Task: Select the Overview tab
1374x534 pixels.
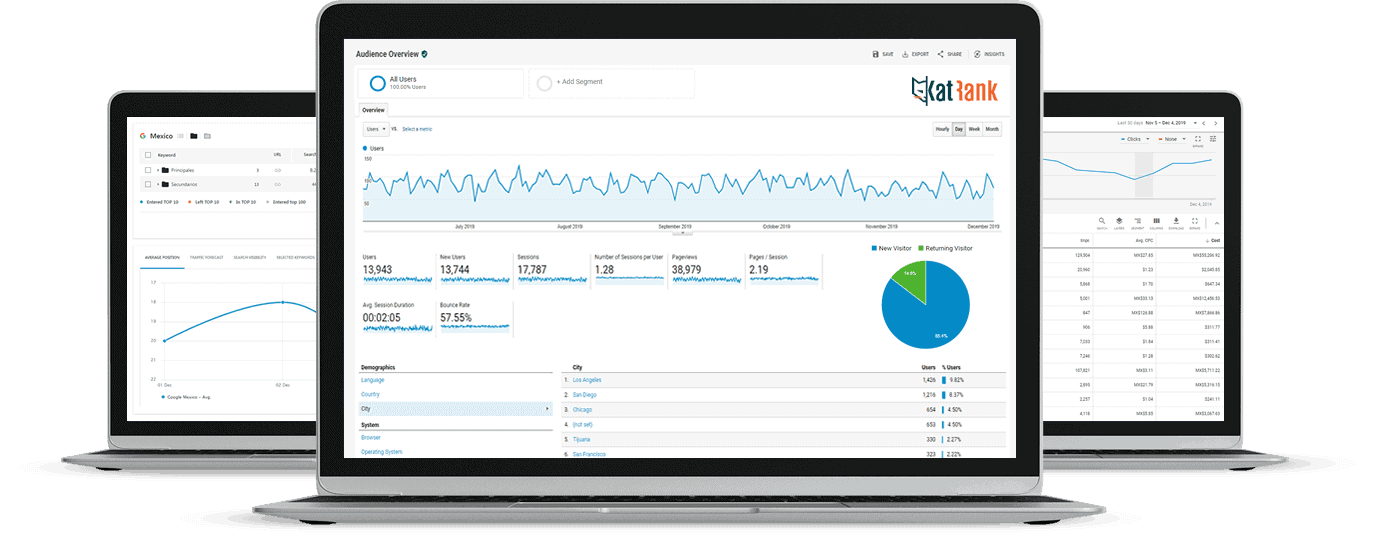Action: (x=373, y=110)
